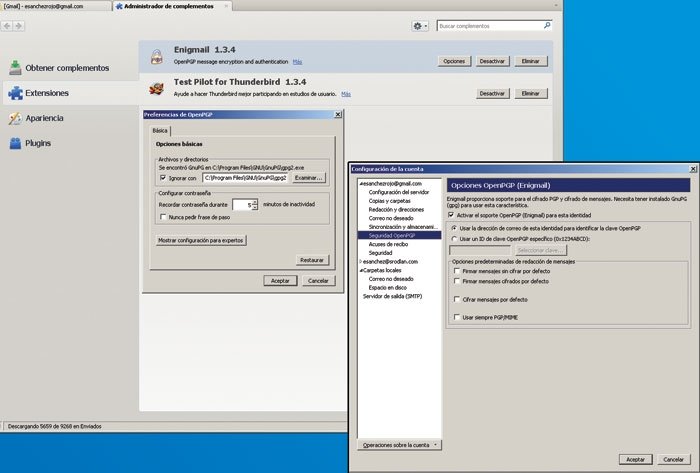
Task: Increase minutes with the spinner up arrow
Action: tap(254, 202)
